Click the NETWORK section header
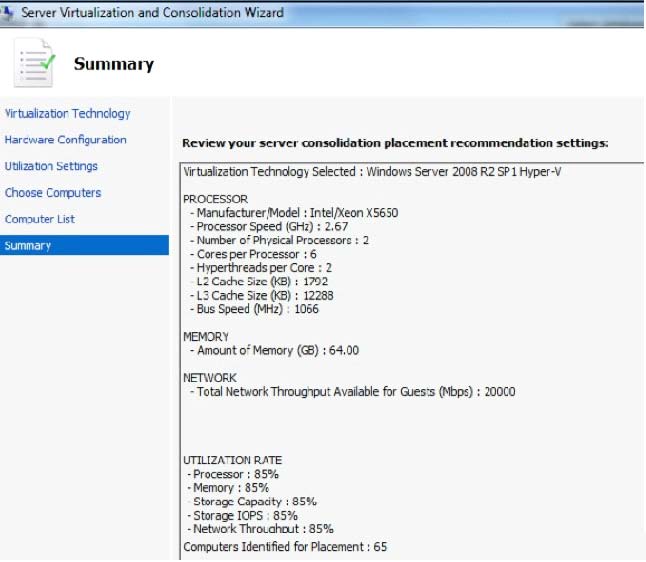The image size is (646, 562). point(210,378)
